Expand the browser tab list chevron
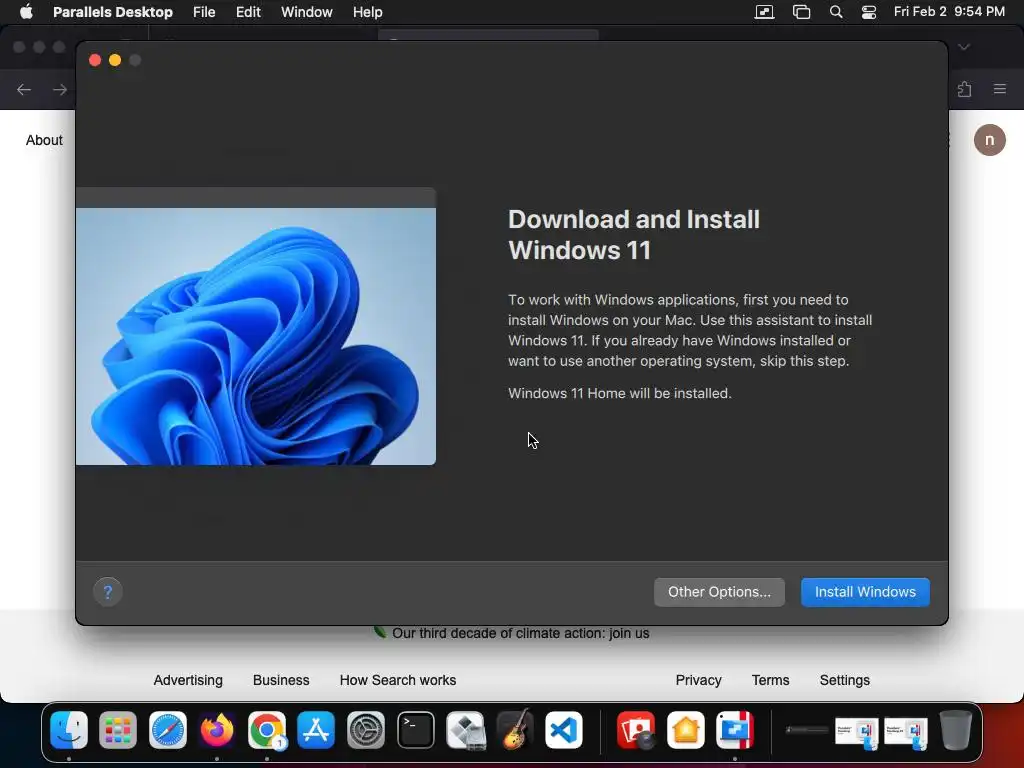This screenshot has width=1024, height=768. click(x=964, y=47)
